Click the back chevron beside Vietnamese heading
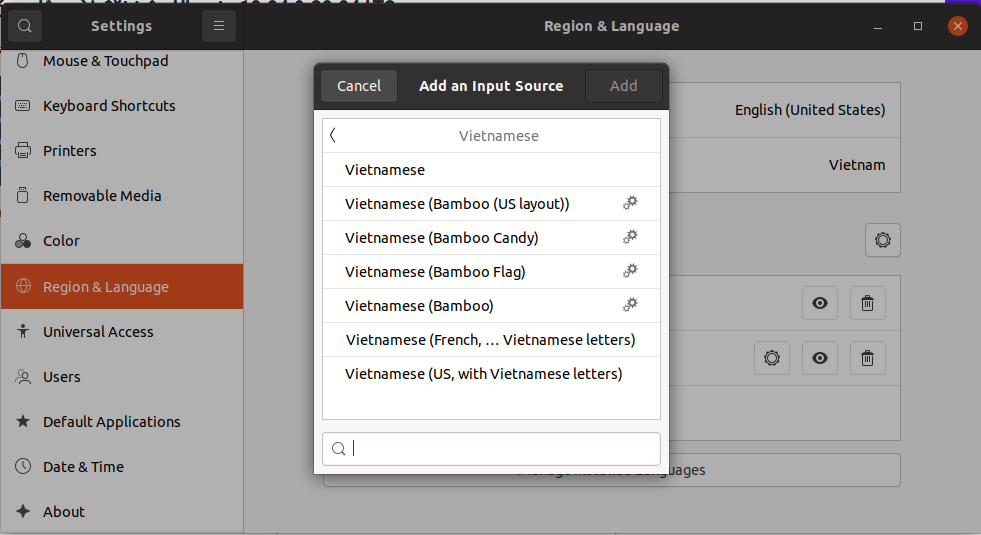This screenshot has width=981, height=535. point(333,135)
